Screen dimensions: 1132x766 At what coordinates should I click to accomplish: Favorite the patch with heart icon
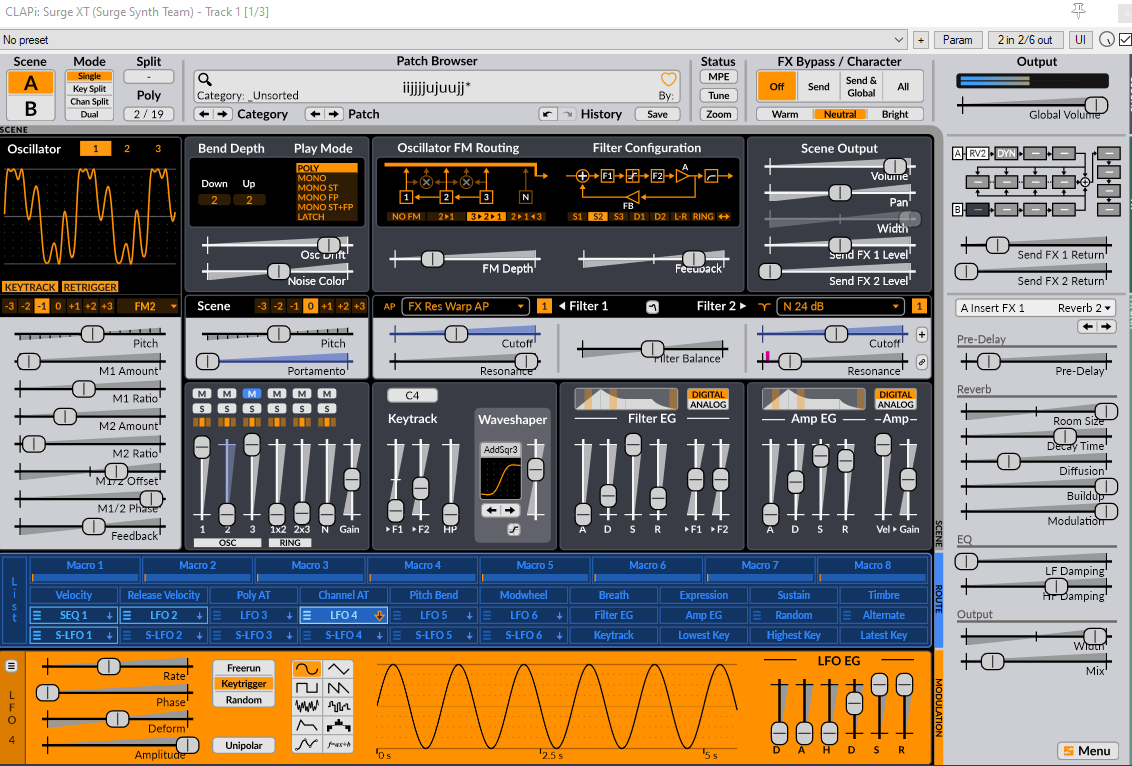(669, 79)
